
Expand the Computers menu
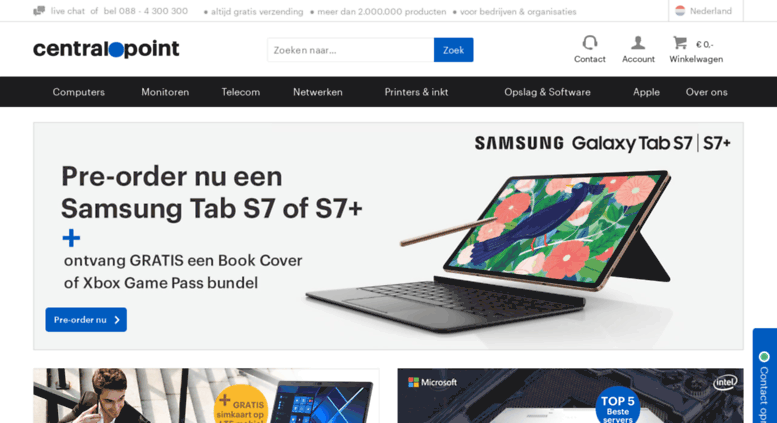tap(79, 92)
